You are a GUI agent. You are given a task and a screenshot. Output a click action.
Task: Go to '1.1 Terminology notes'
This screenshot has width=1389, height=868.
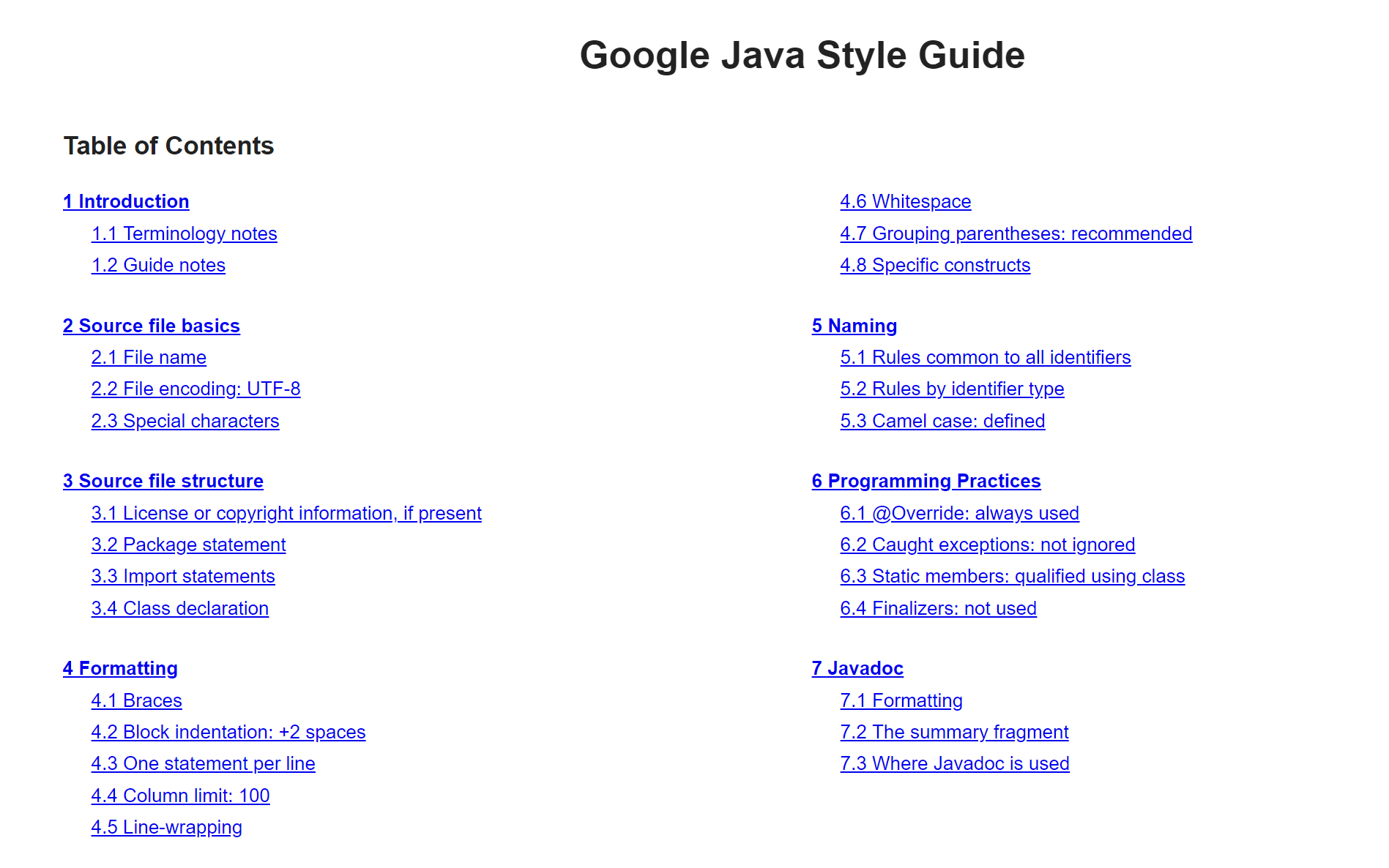(x=185, y=233)
